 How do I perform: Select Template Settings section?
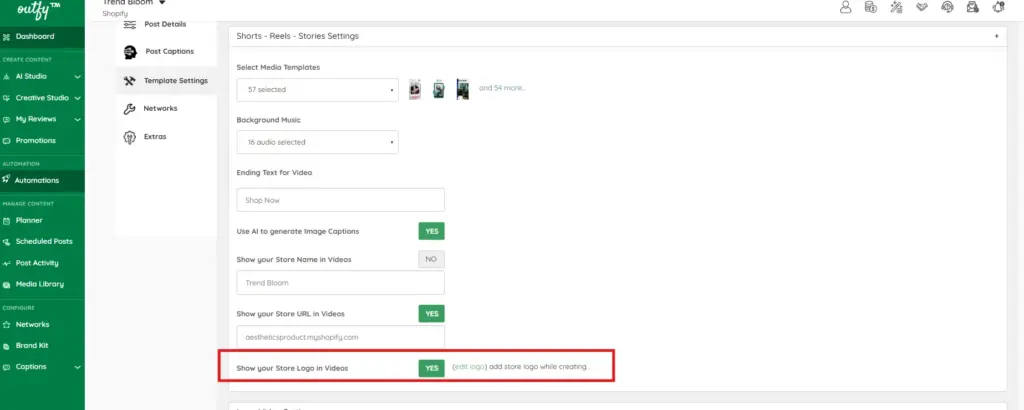pos(176,81)
